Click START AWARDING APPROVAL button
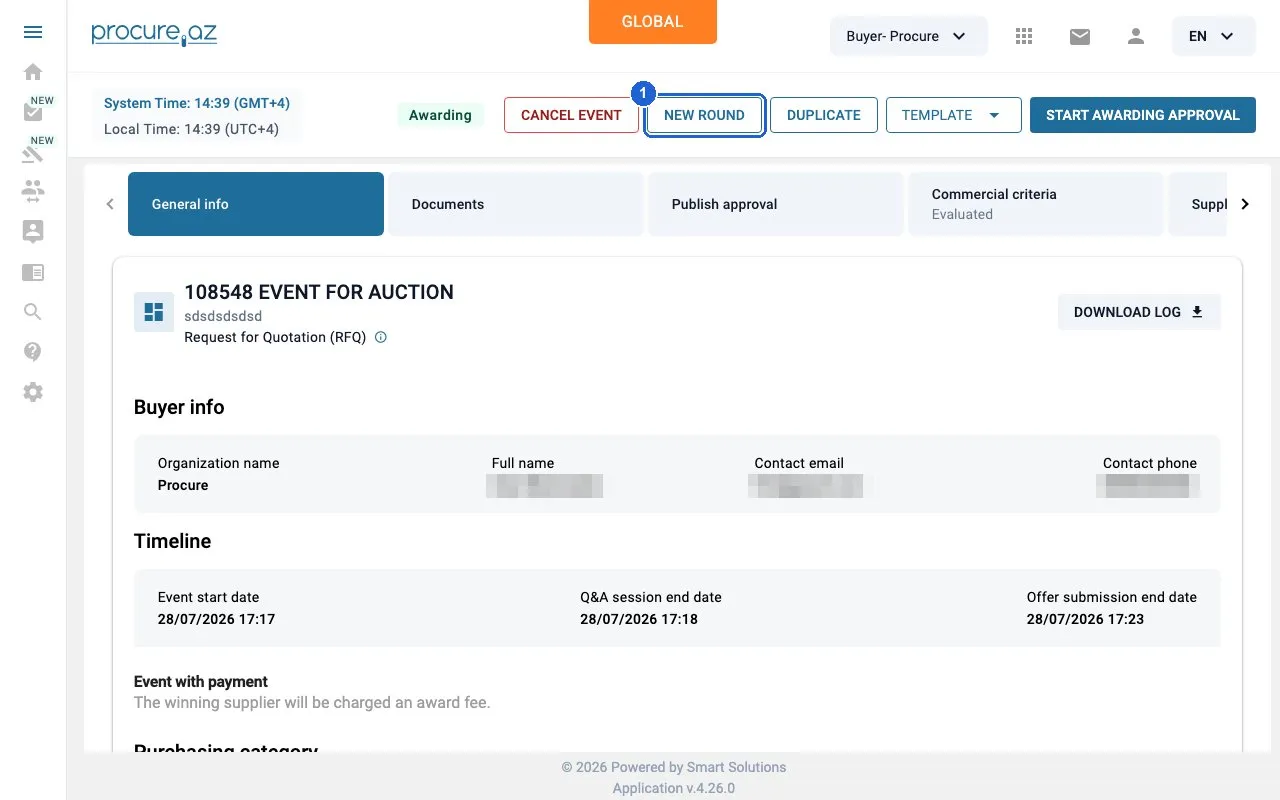The image size is (1280, 800). pyautogui.click(x=1143, y=115)
